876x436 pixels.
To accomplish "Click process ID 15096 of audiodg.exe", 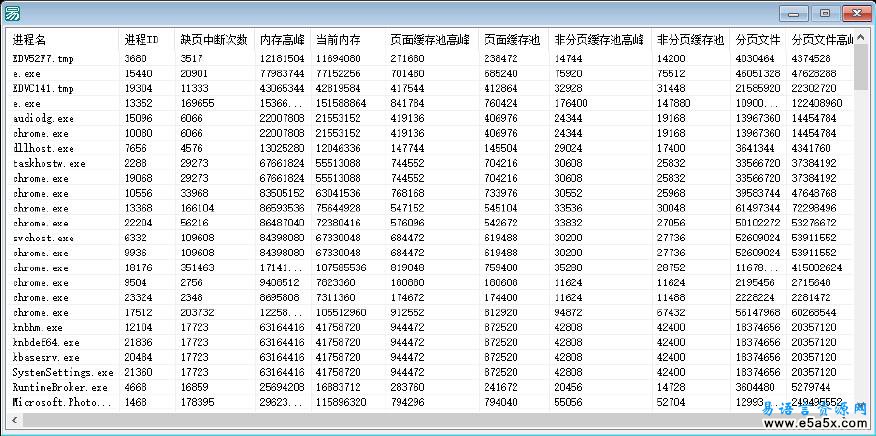I will coord(139,119).
